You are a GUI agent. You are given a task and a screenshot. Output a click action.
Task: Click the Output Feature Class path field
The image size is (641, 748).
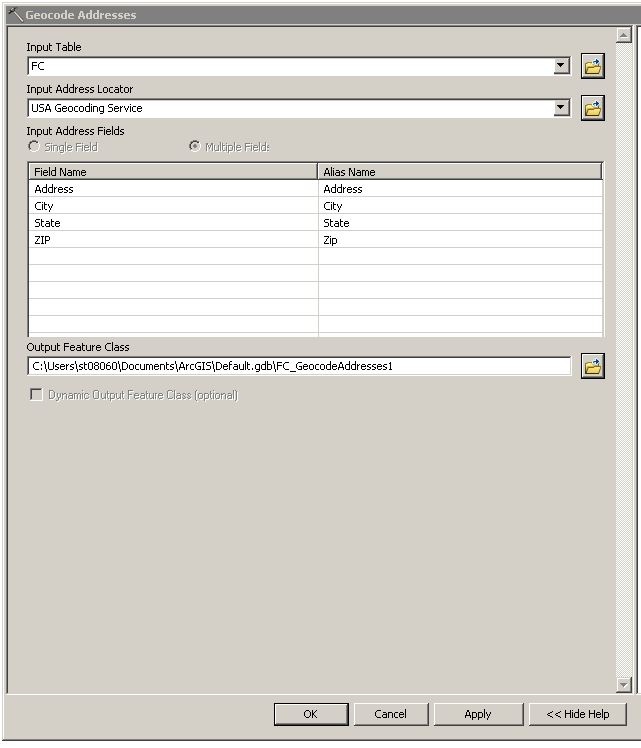click(x=299, y=366)
